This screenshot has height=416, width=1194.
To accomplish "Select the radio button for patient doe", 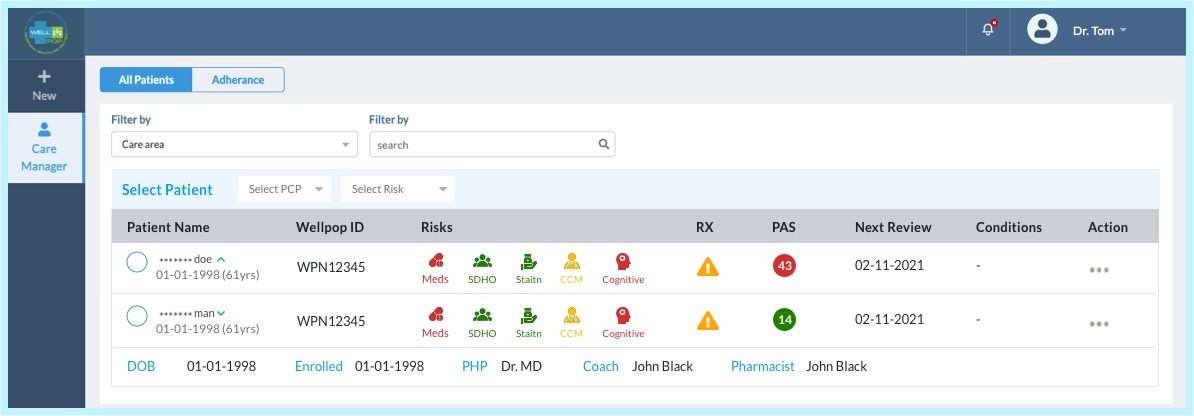I will (137, 263).
